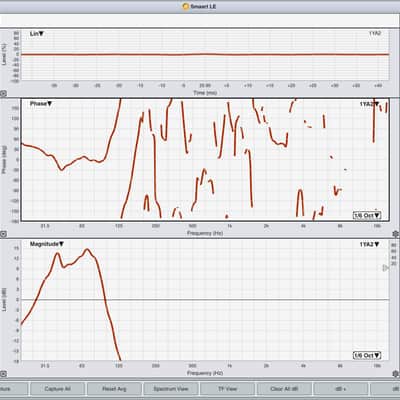Open magnitude plot settings gear
Image resolution: width=400 pixels, height=400 pixels.
[x=396, y=374]
